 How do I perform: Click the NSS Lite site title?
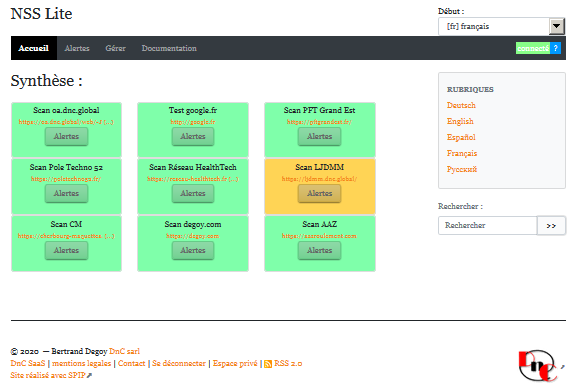click(41, 14)
